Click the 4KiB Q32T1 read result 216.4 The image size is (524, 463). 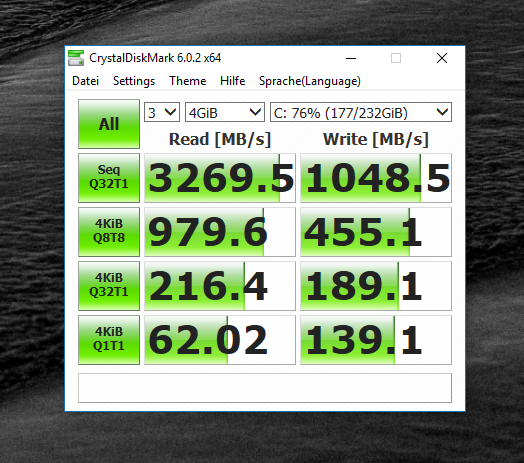click(220, 286)
